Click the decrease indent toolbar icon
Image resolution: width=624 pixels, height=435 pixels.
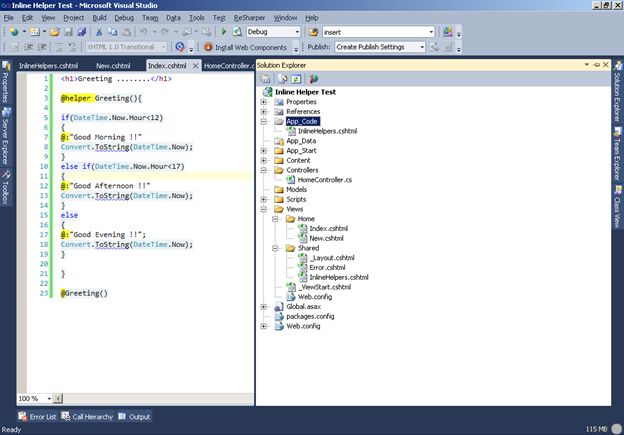coord(28,47)
